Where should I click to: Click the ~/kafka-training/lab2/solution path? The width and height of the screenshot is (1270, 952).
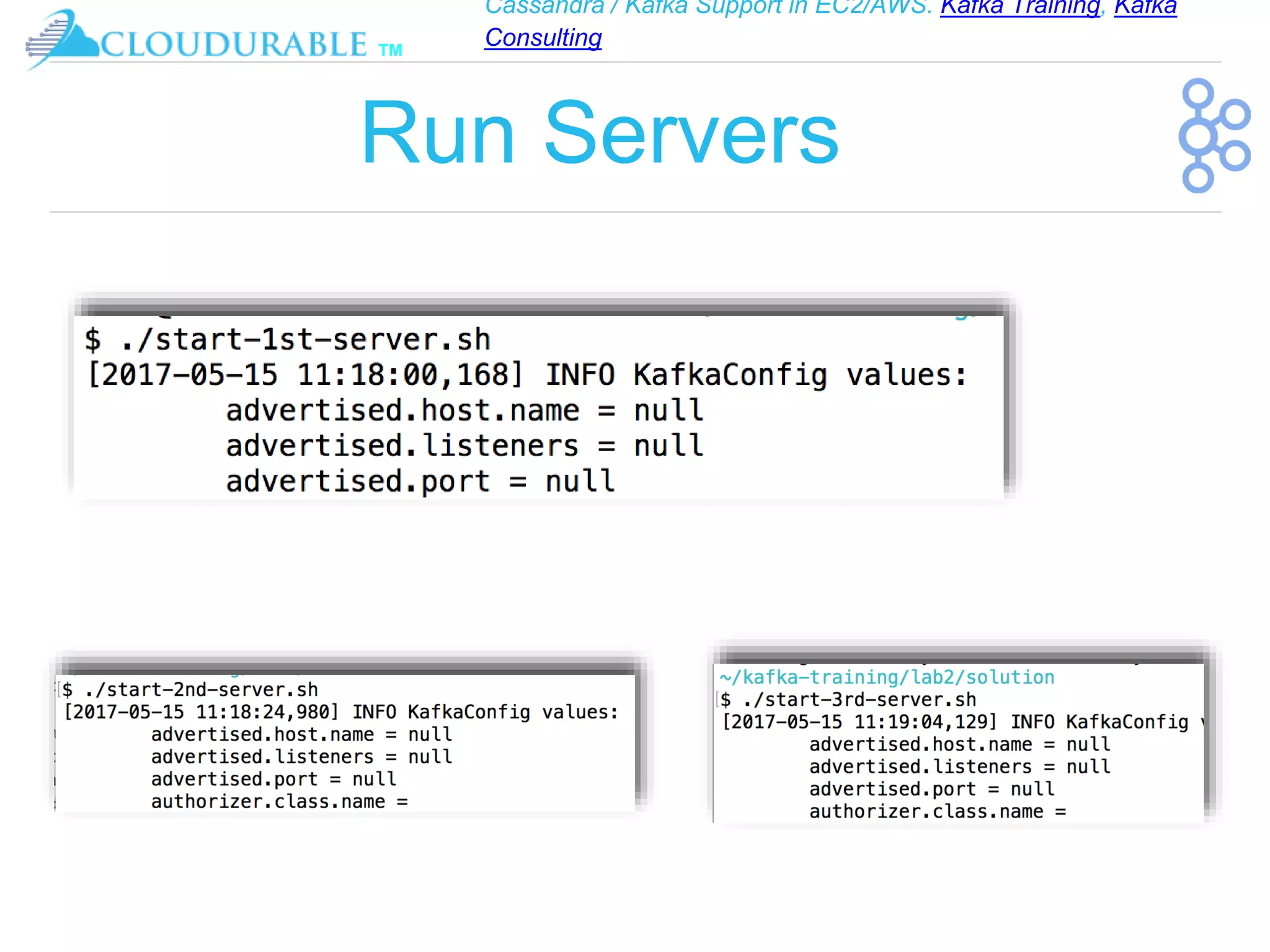(x=887, y=677)
